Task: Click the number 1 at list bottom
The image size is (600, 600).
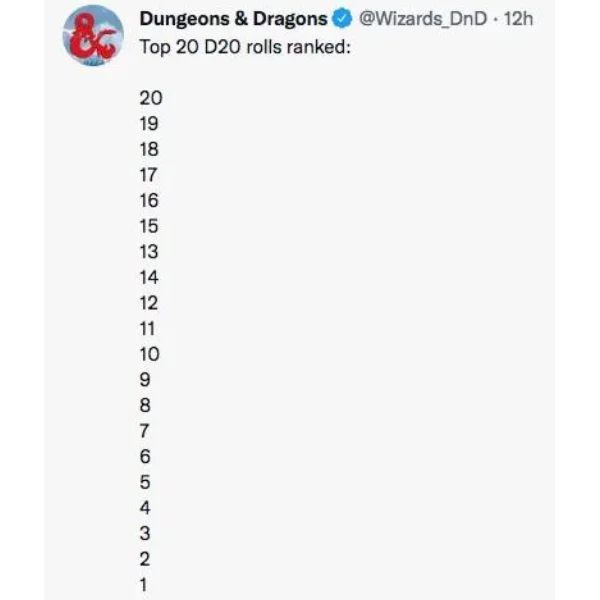Action: [143, 585]
